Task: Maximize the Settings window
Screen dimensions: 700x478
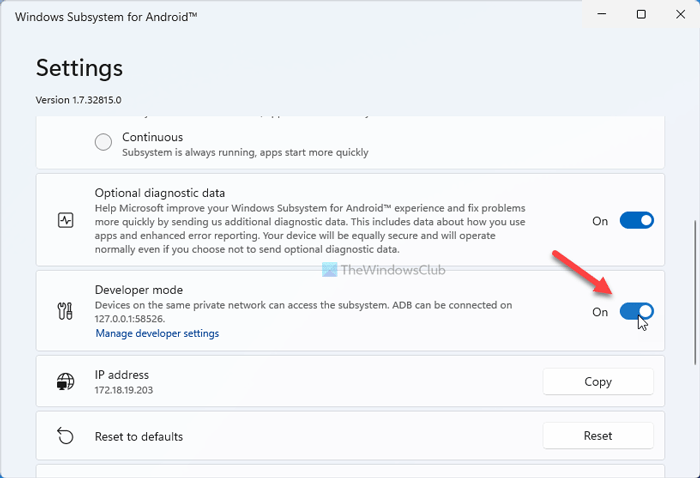Action: click(641, 14)
